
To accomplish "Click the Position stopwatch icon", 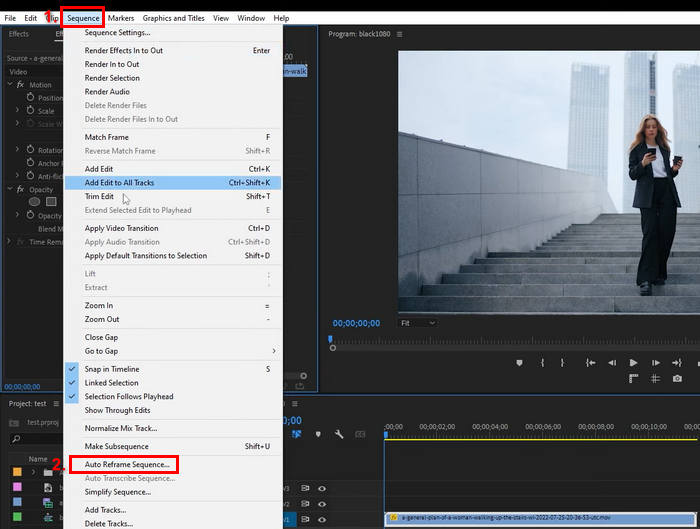I will tap(30, 97).
